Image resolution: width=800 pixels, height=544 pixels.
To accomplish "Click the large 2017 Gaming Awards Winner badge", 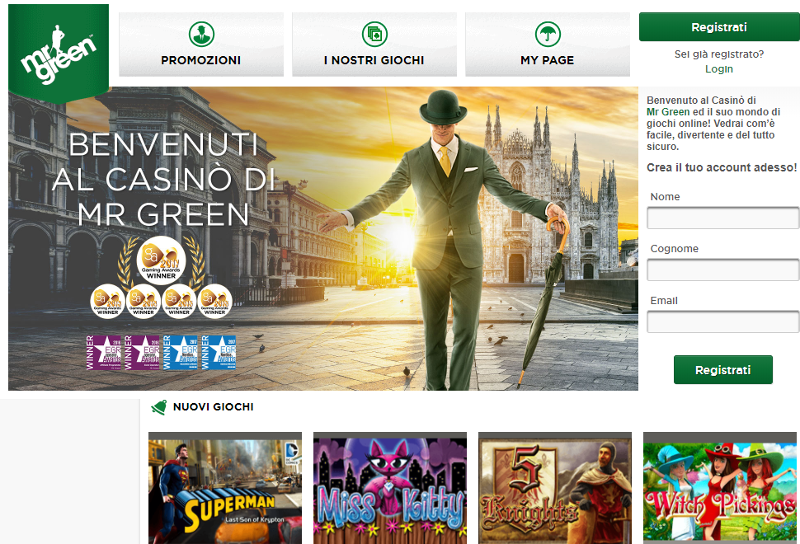I will coord(161,260).
